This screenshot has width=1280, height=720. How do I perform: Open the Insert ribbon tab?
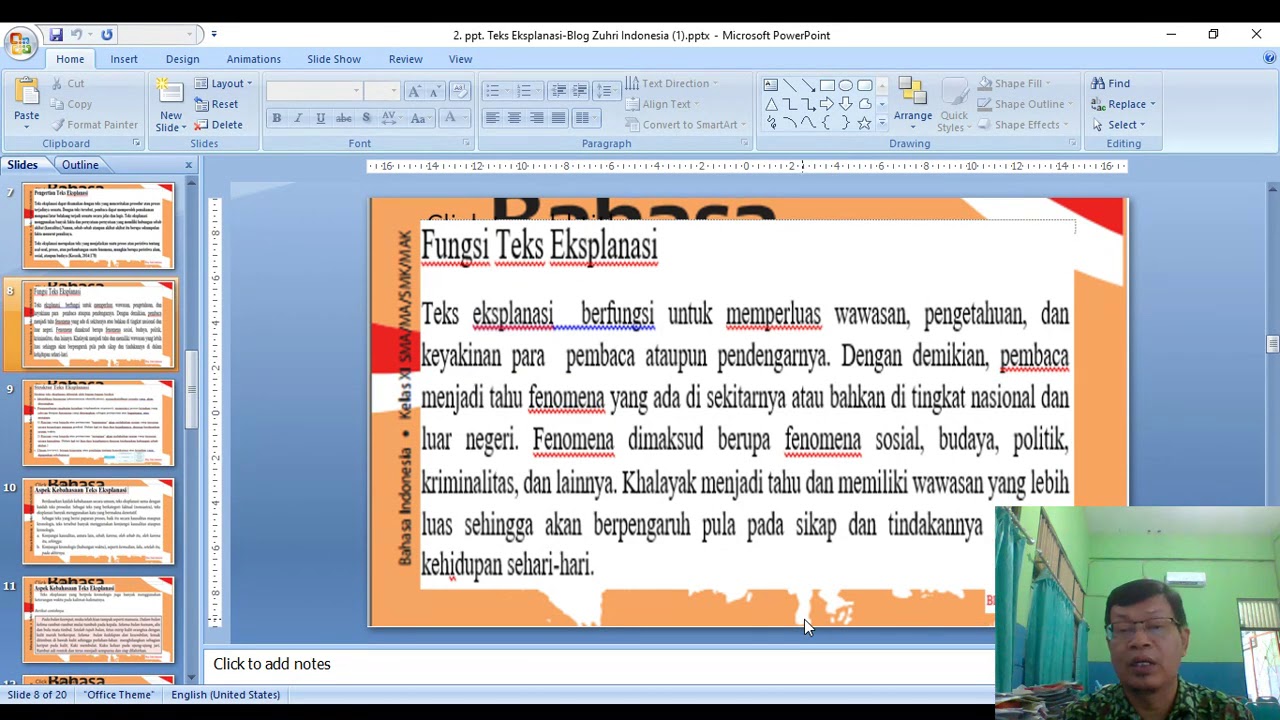coord(124,59)
